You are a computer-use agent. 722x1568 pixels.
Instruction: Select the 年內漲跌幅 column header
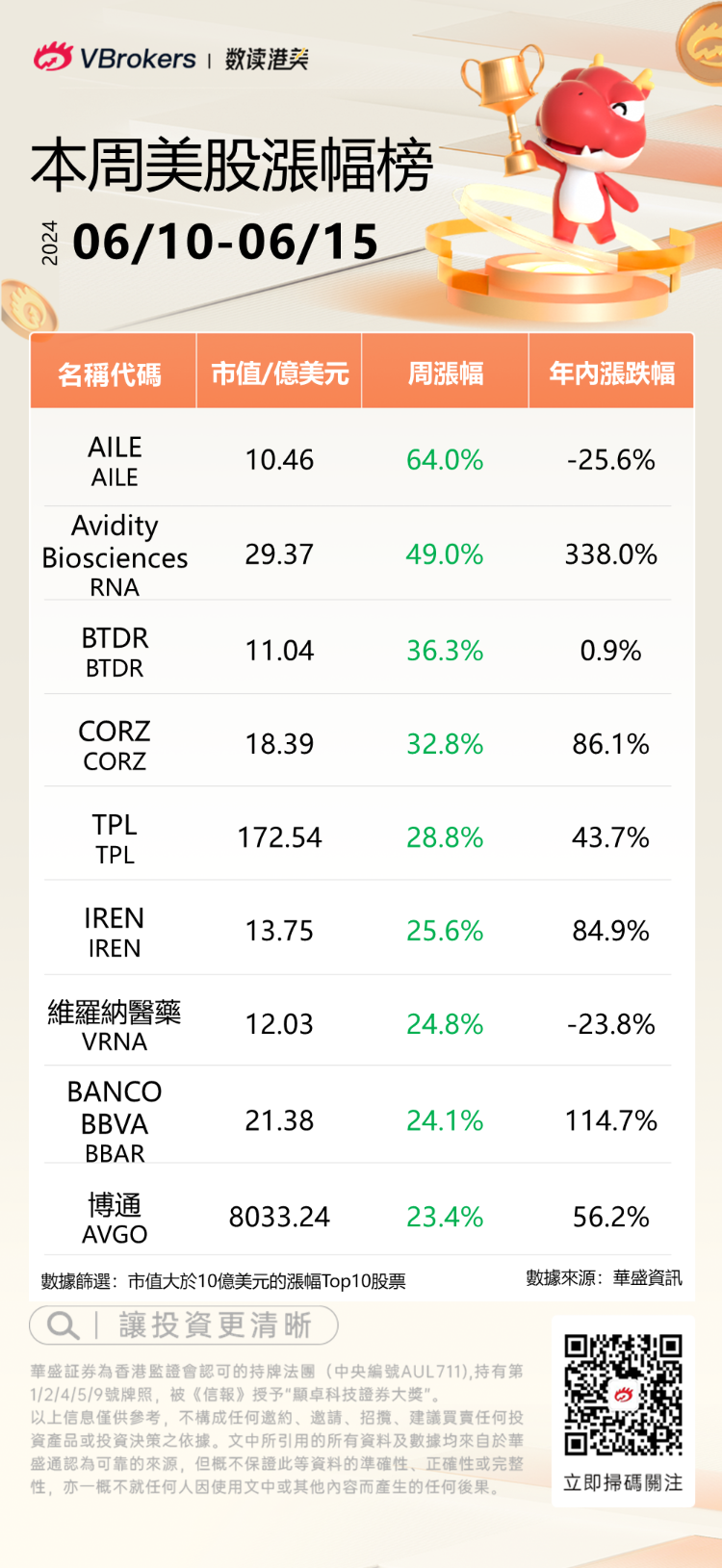611,373
